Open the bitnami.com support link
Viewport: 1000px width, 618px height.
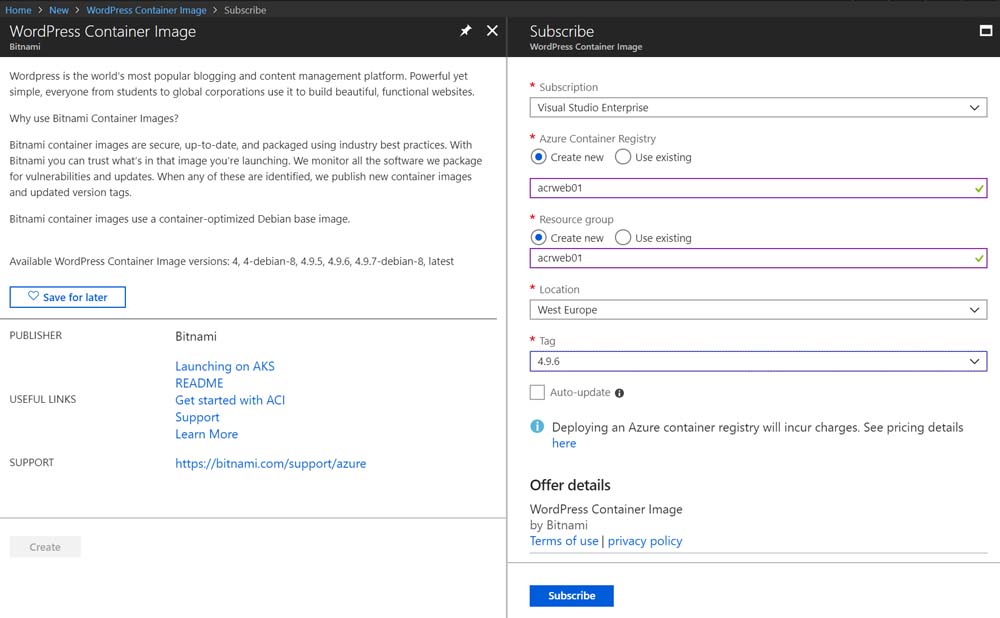coord(270,463)
